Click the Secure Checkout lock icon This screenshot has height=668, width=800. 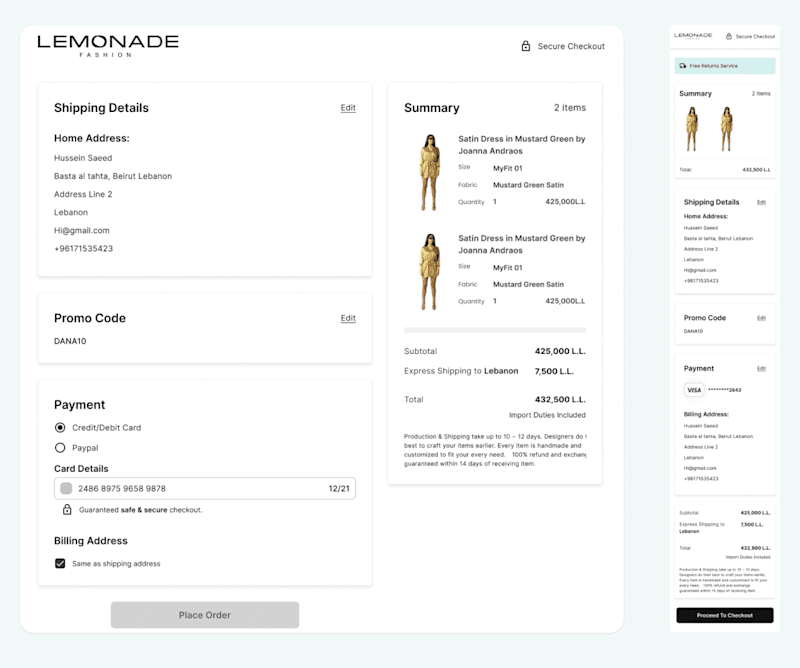coord(526,46)
